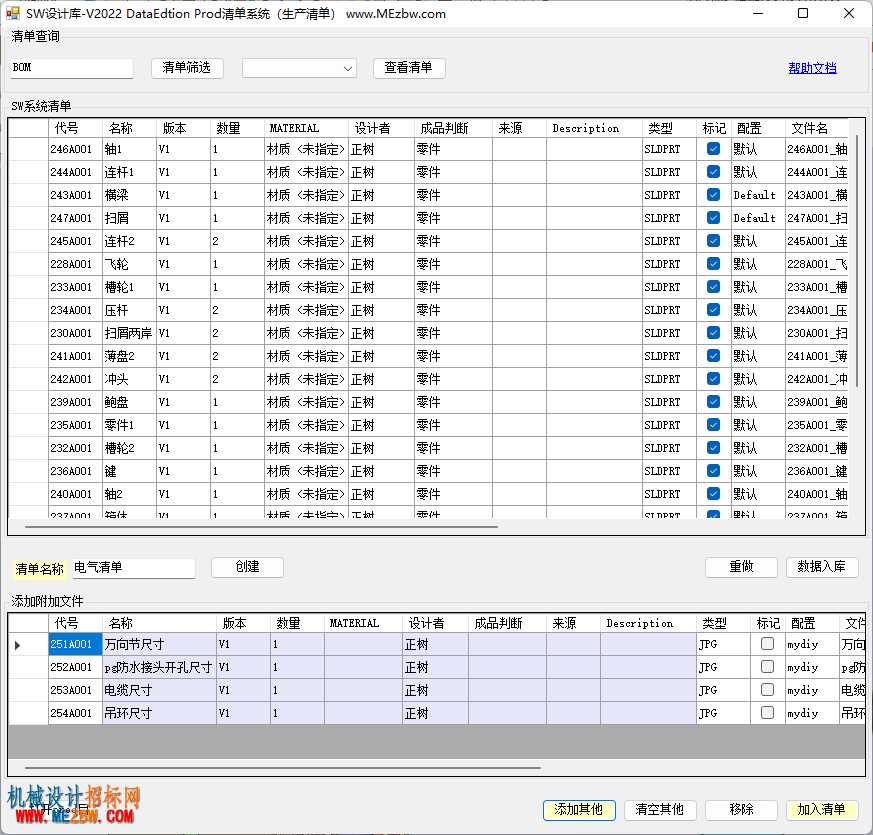Uncheck the 标记 checkbox for 246A001 轴1

point(713,149)
